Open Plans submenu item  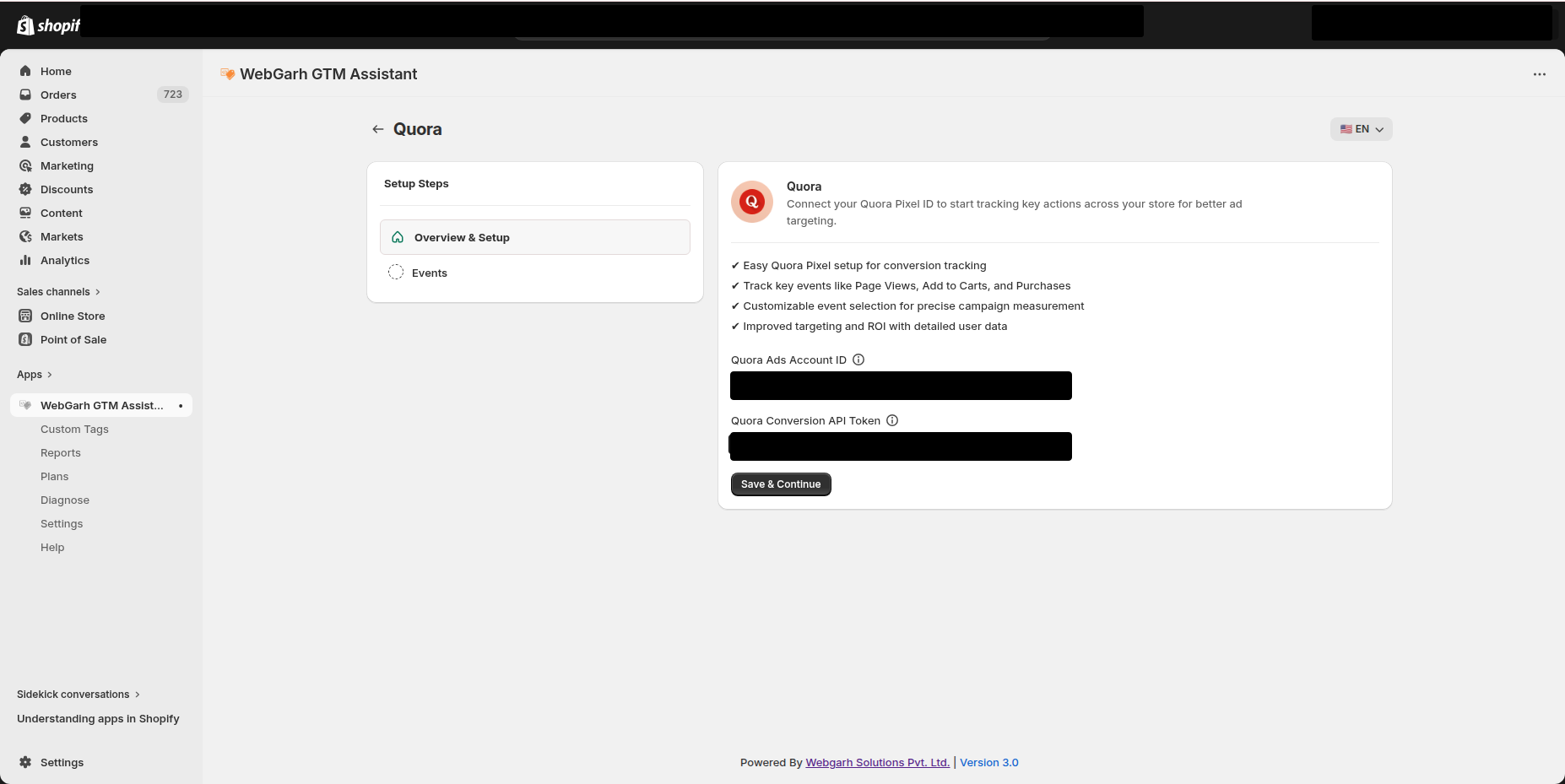click(x=55, y=477)
